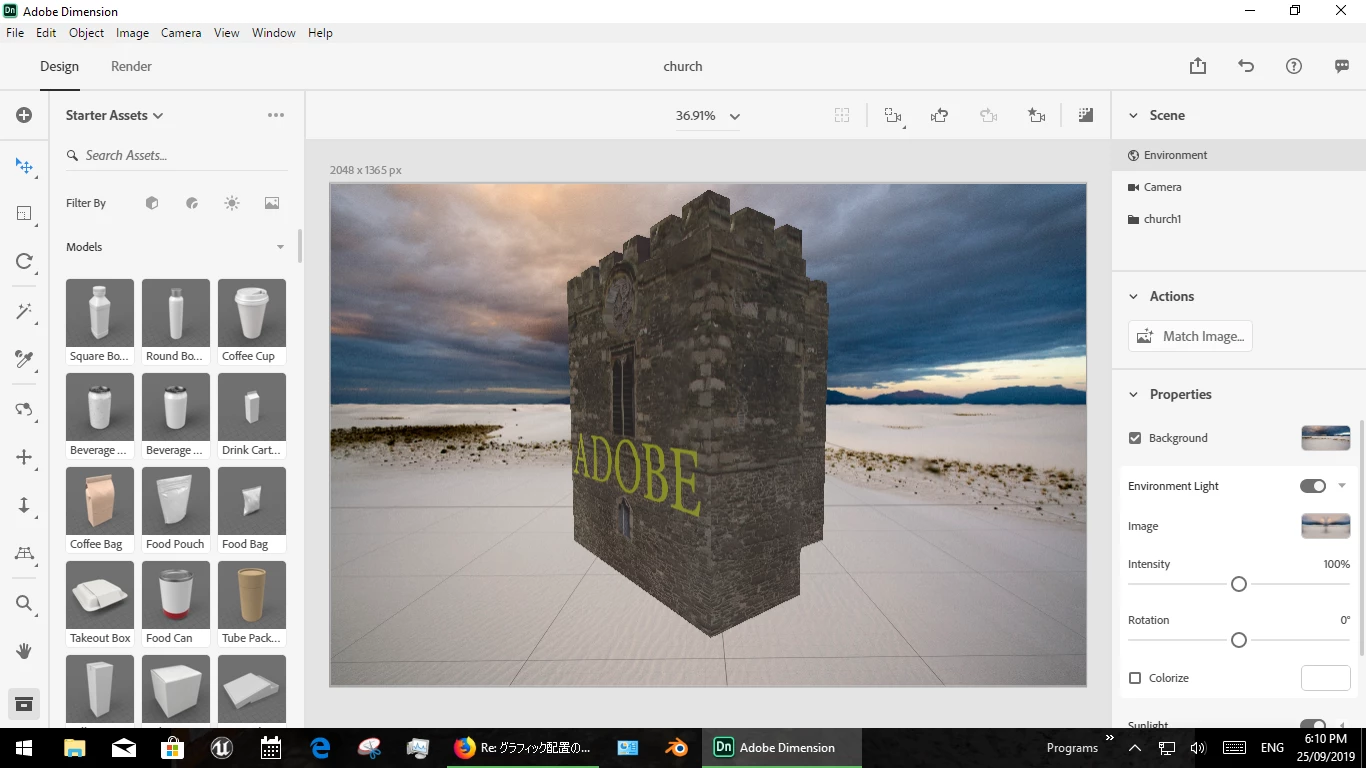Click the Rotation slider handle
Image resolution: width=1366 pixels, height=768 pixels.
(x=1239, y=640)
